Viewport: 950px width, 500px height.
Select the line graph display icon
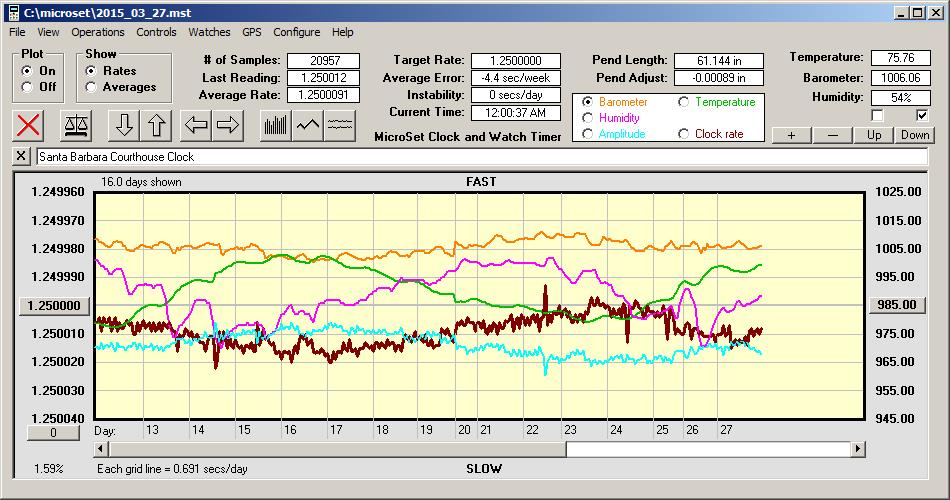308,125
